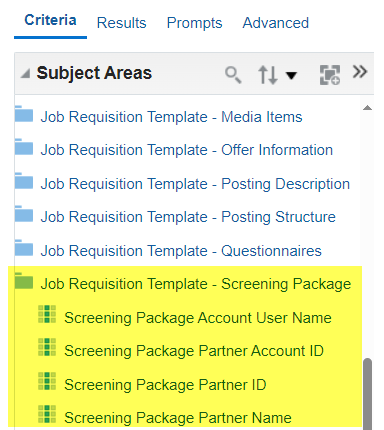Select the Advanced tab
384x430 pixels.
click(x=276, y=23)
